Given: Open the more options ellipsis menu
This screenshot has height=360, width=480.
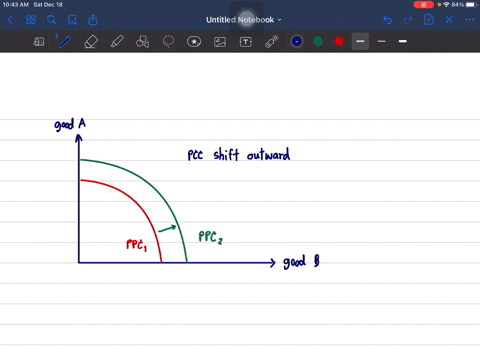Looking at the screenshot, I should coord(470,20).
